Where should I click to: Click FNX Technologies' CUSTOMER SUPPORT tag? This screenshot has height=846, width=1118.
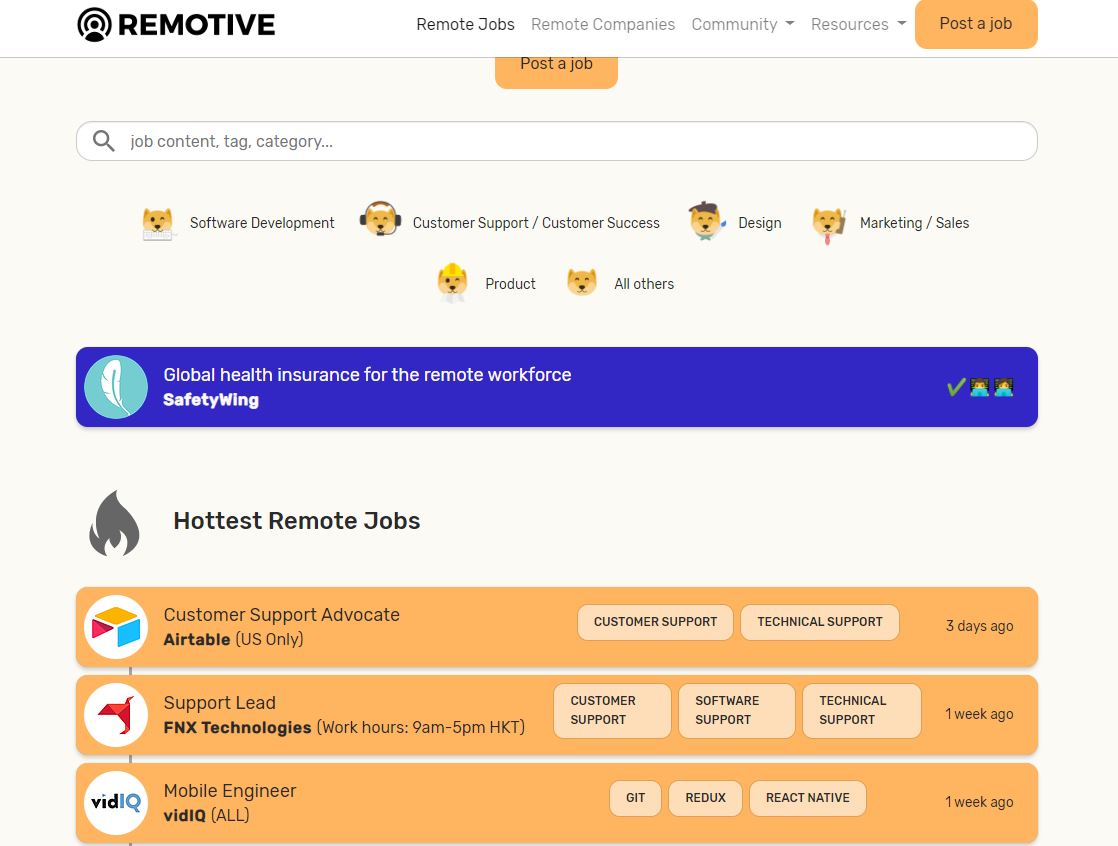612,711
